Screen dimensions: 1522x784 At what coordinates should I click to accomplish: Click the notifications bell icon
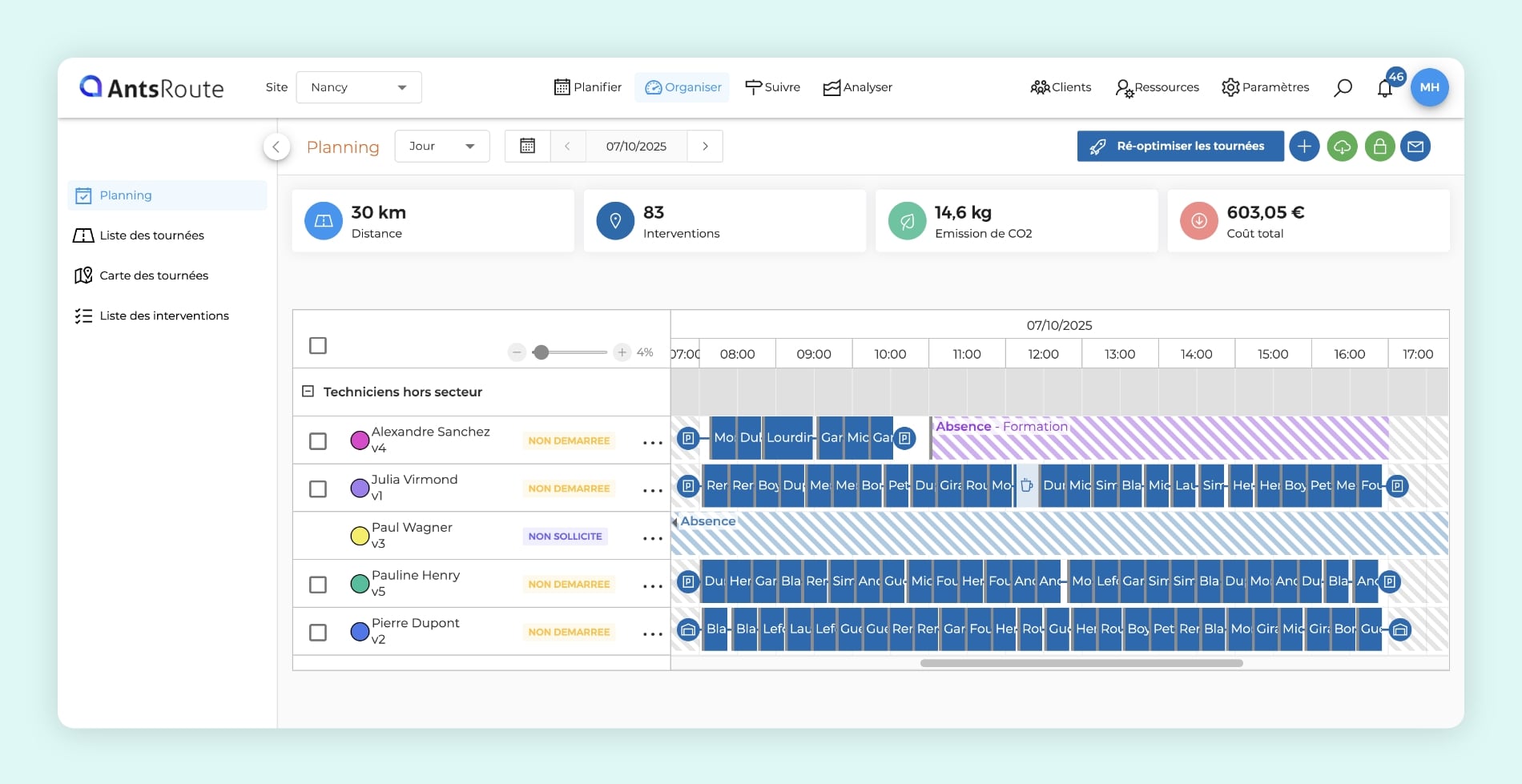[1385, 88]
